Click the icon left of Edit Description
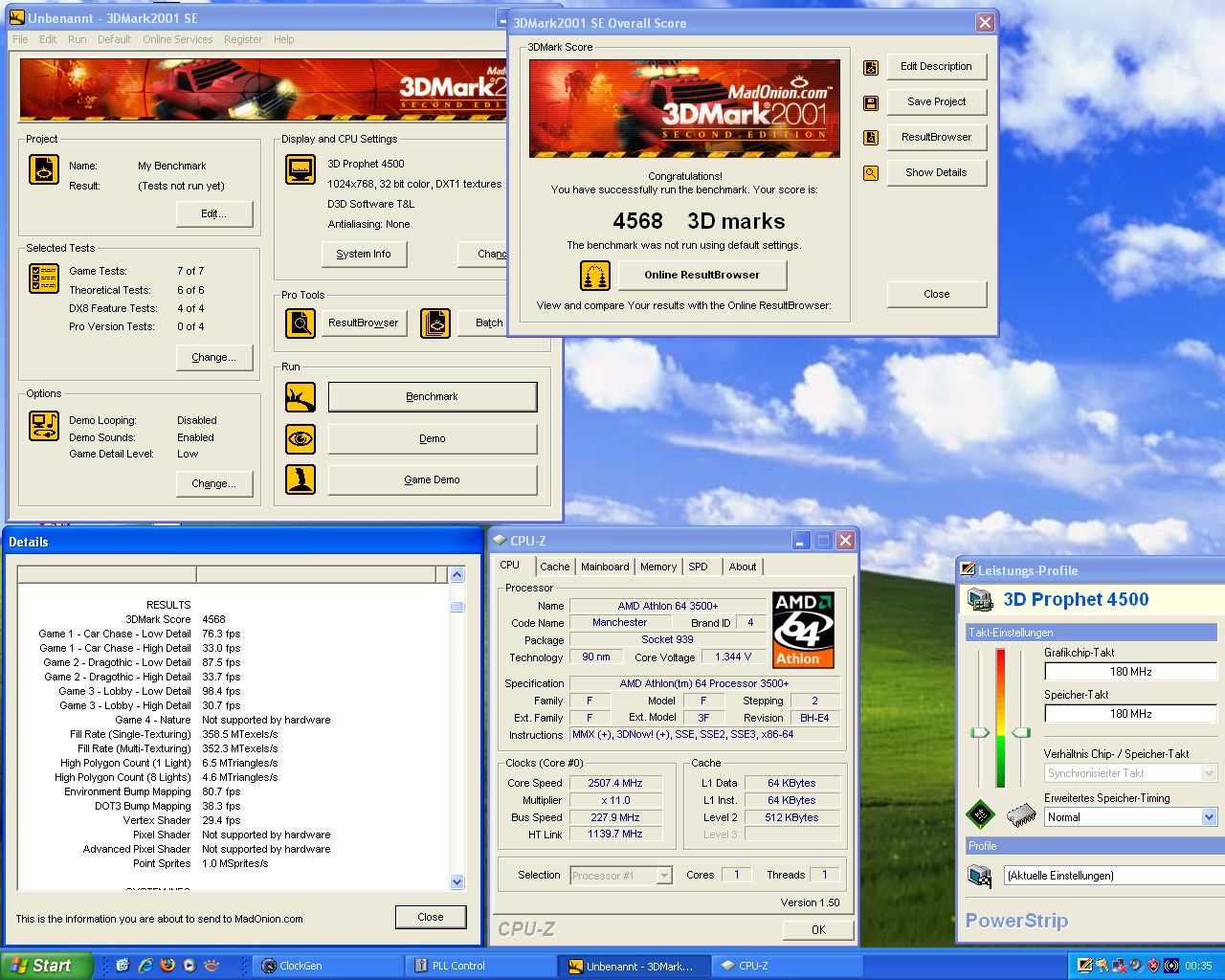This screenshot has height=980, width=1225. pos(871,67)
